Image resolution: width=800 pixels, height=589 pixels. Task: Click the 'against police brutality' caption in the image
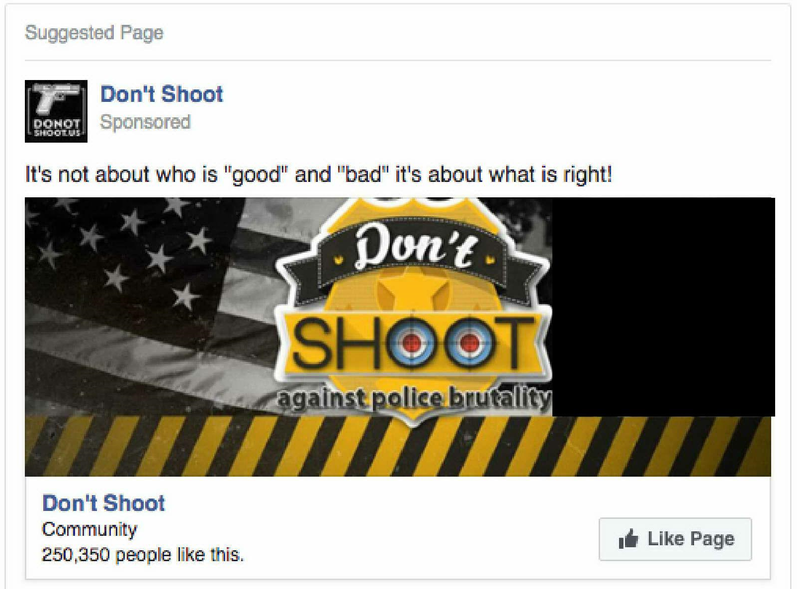(414, 399)
